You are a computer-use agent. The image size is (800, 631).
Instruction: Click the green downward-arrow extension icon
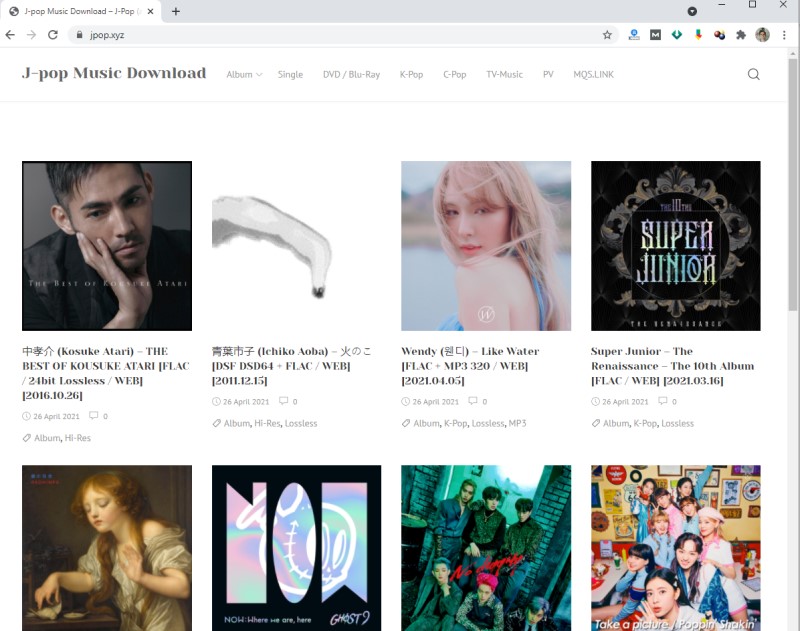677,35
